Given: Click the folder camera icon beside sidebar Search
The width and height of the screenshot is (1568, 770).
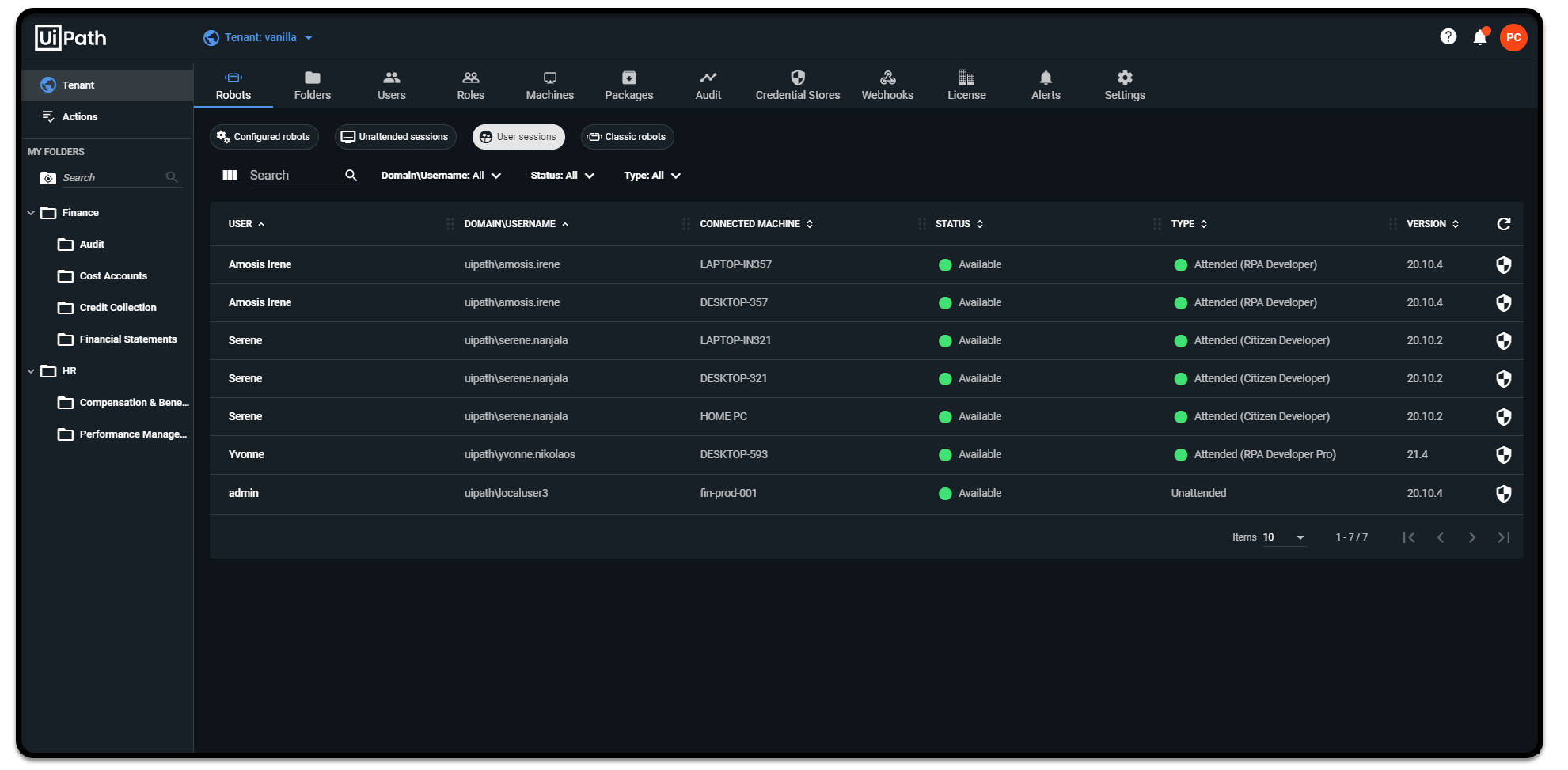Looking at the screenshot, I should 48,178.
